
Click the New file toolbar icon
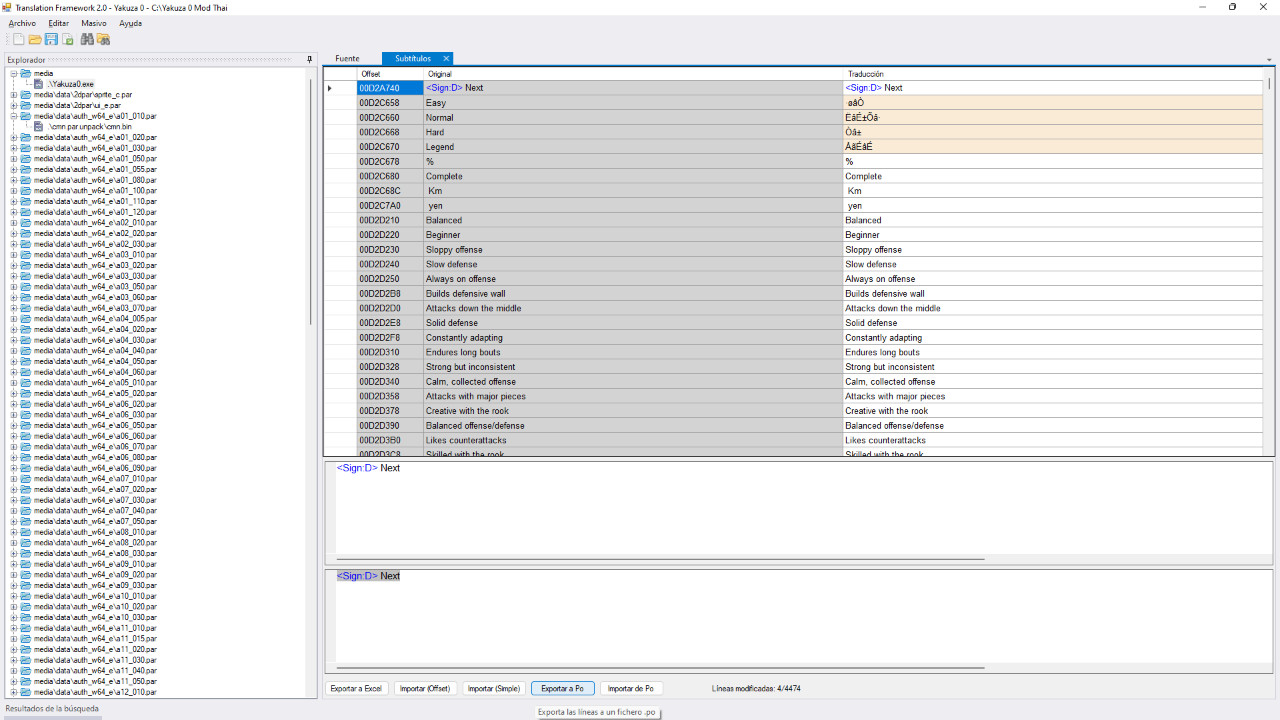(18, 39)
